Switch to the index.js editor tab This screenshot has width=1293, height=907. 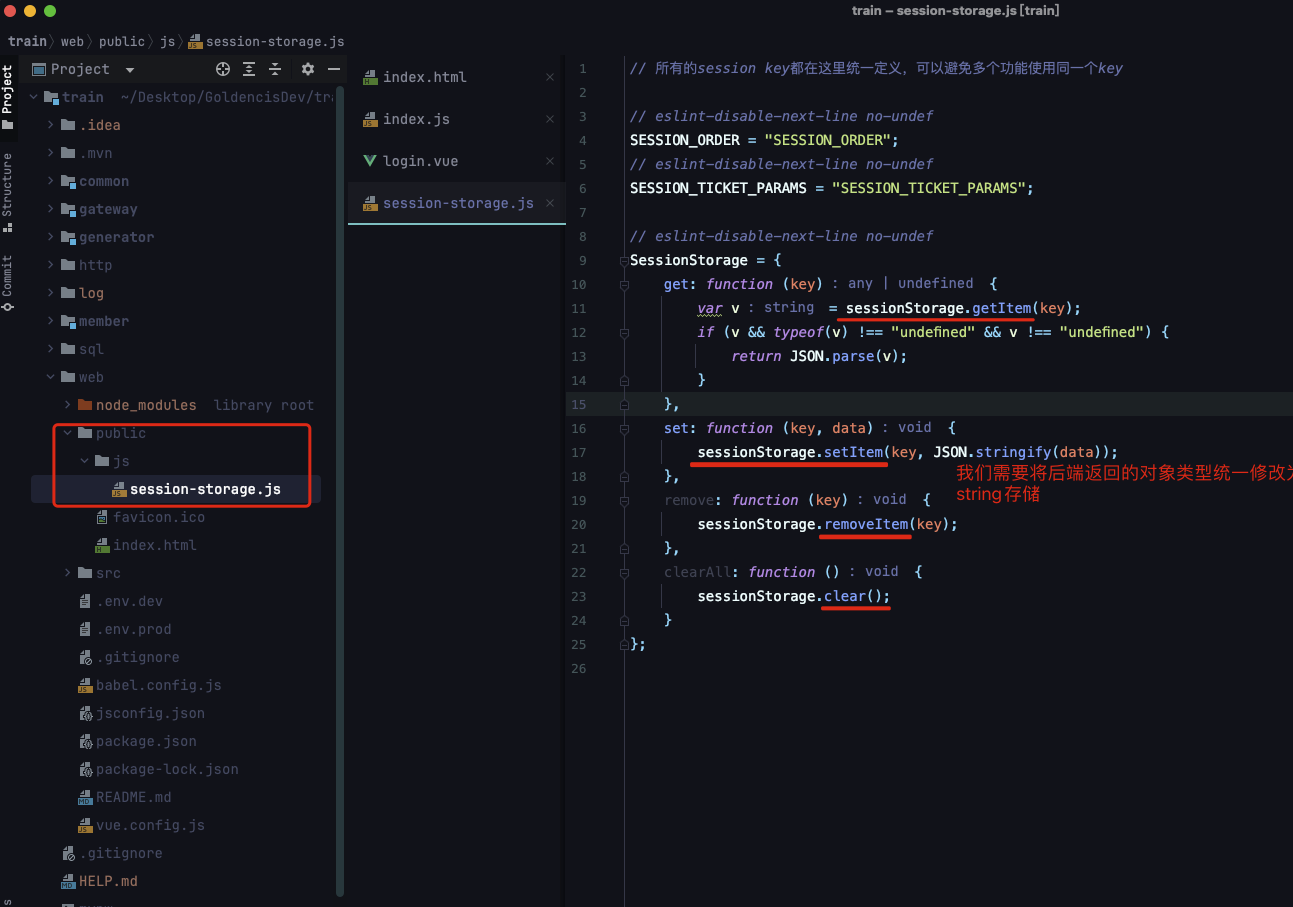click(457, 119)
